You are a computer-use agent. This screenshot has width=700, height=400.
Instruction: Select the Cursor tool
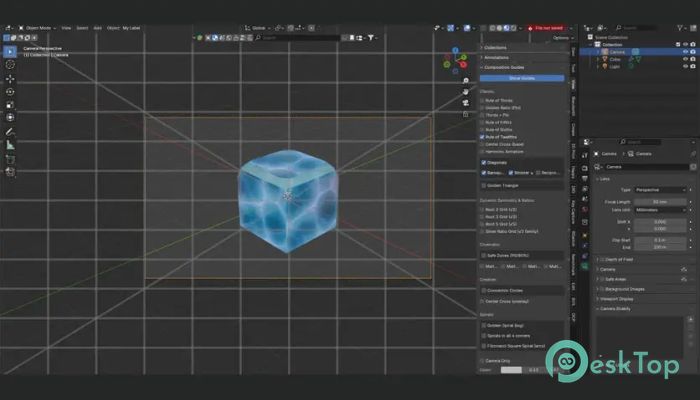pos(10,65)
